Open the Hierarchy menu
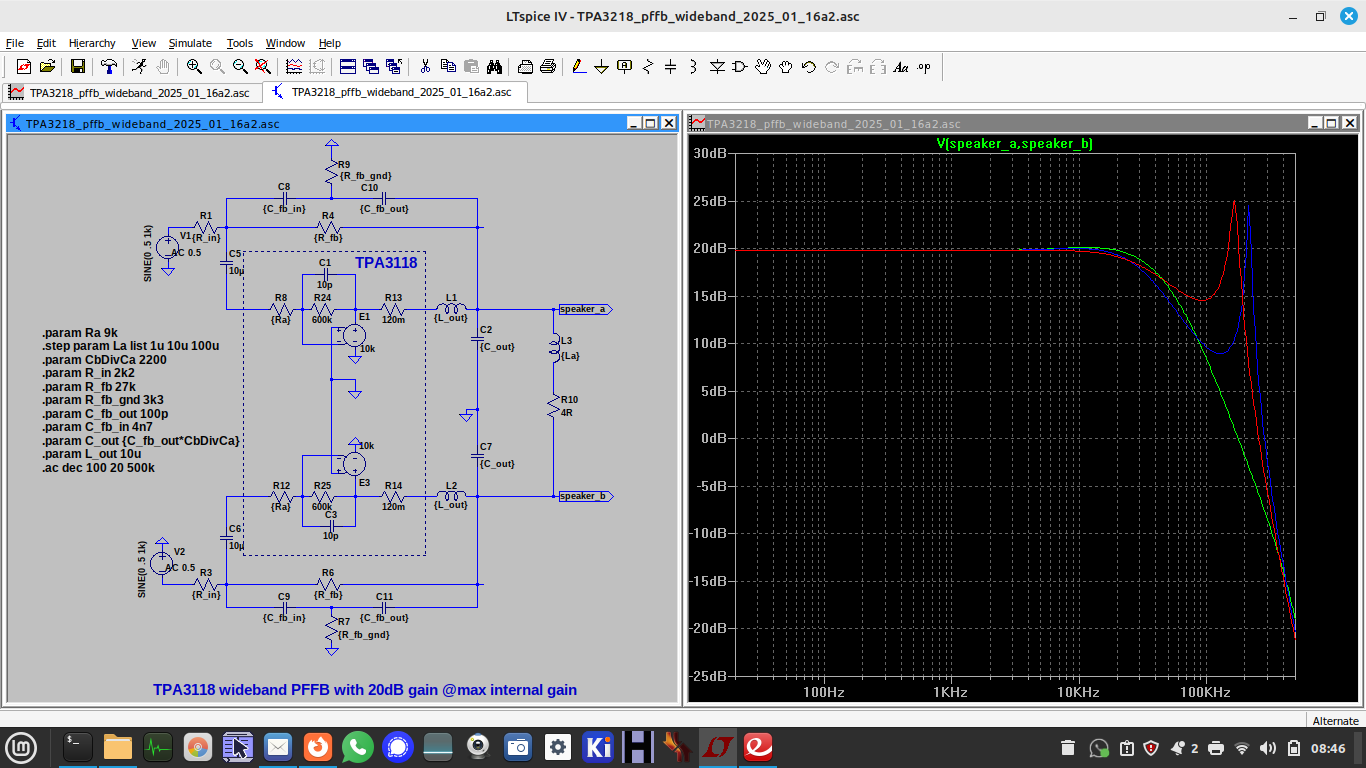The width and height of the screenshot is (1366, 768). point(92,43)
